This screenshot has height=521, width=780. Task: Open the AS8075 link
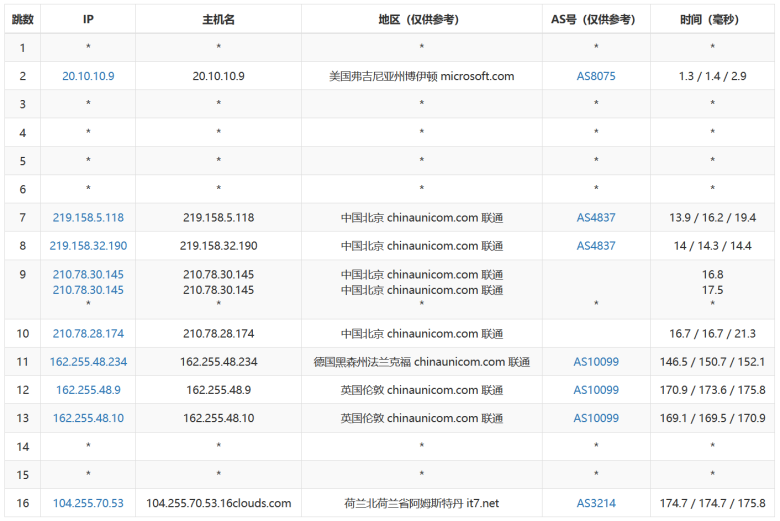[x=596, y=76]
